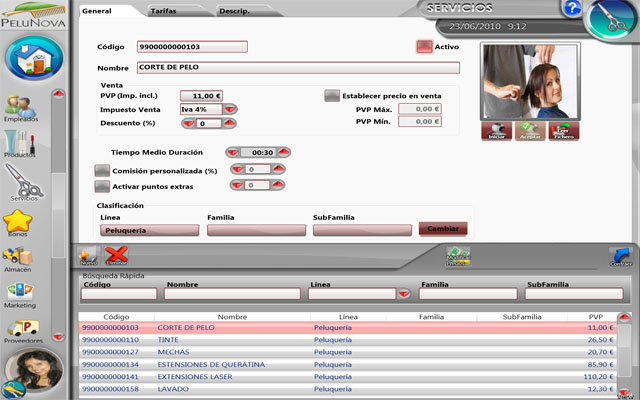Collapse the panel with Contraer blue arrow

pos(620,257)
